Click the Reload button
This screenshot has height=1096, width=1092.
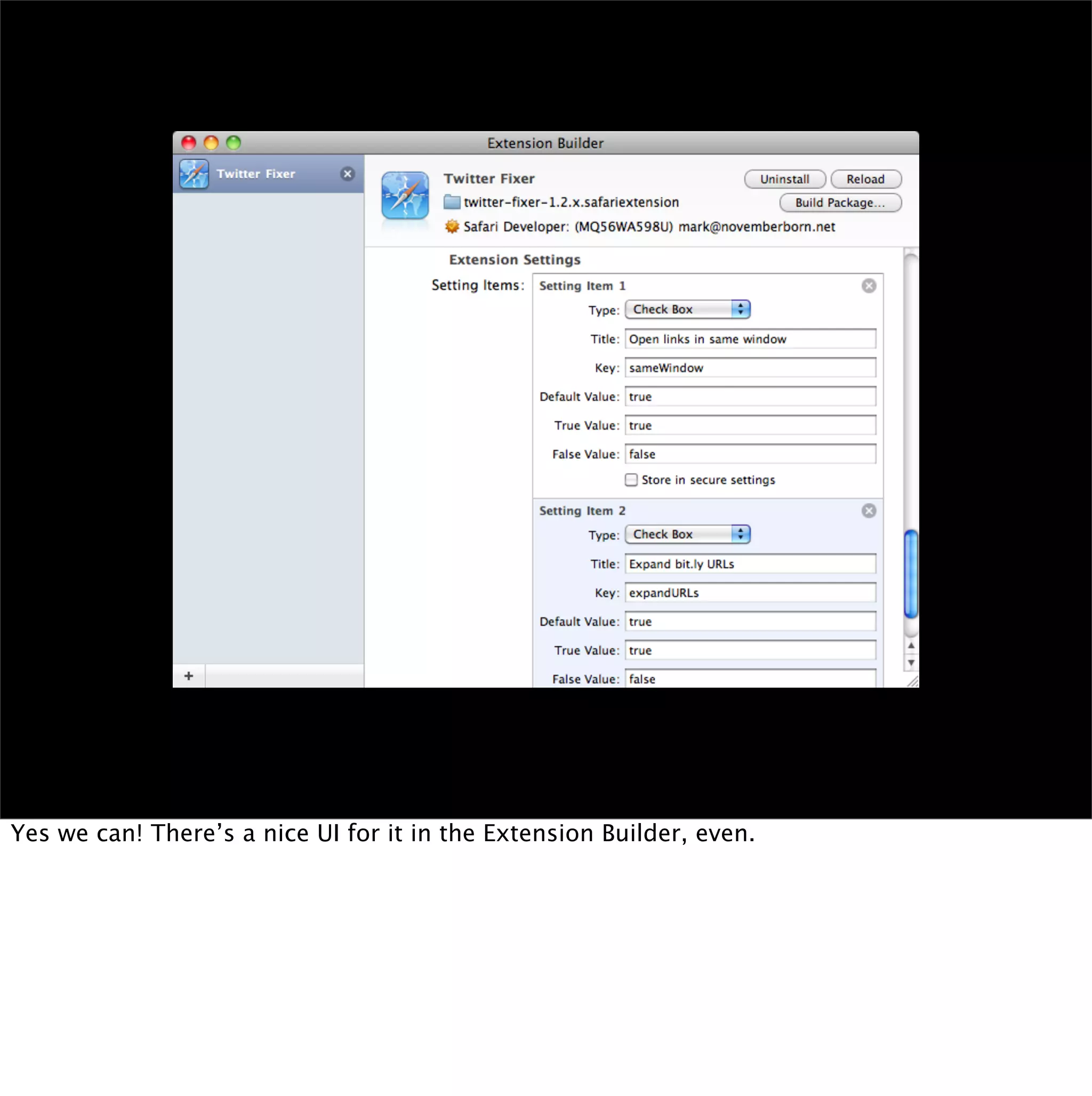click(865, 179)
